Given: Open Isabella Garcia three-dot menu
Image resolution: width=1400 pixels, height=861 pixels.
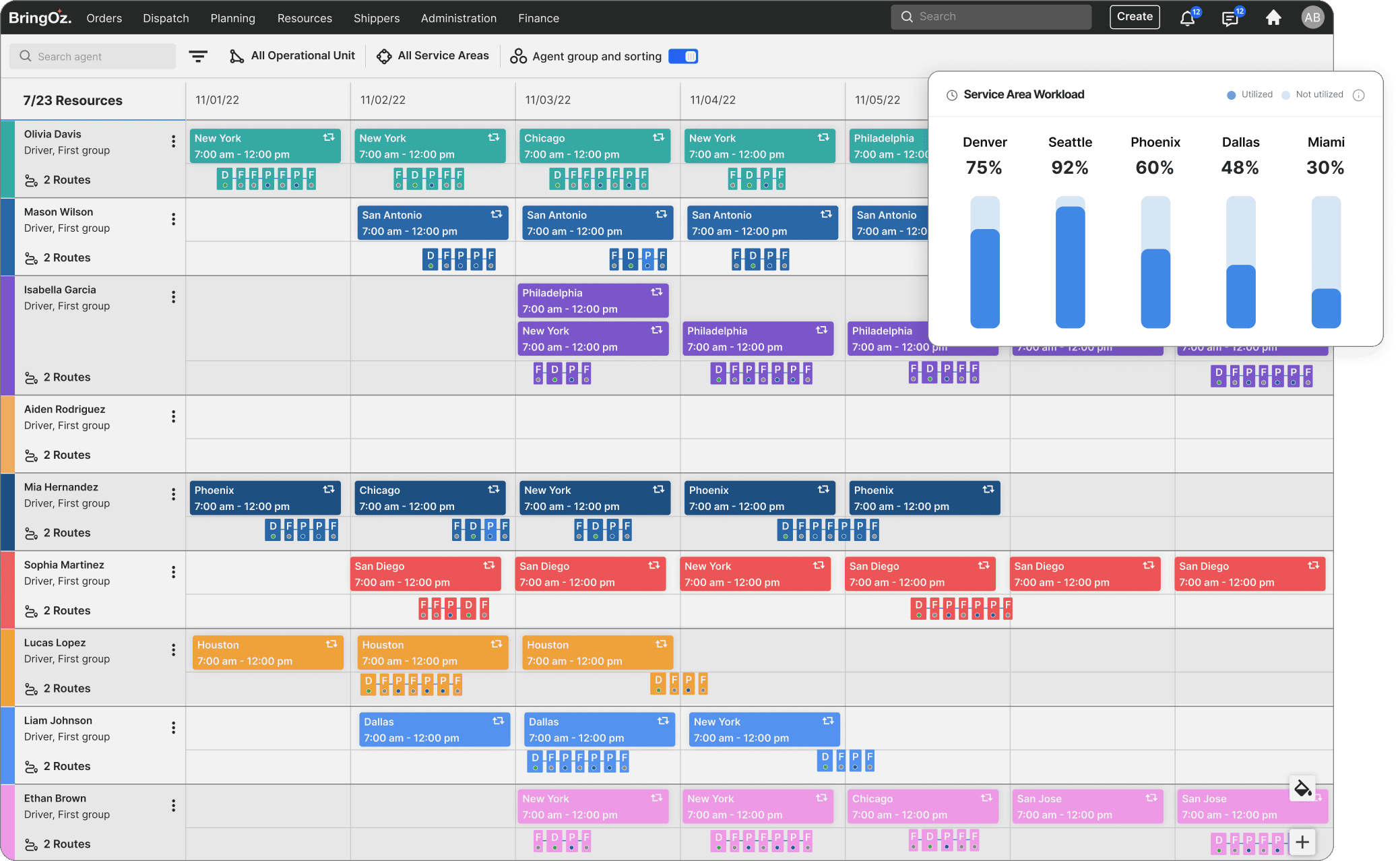Looking at the screenshot, I should (173, 297).
